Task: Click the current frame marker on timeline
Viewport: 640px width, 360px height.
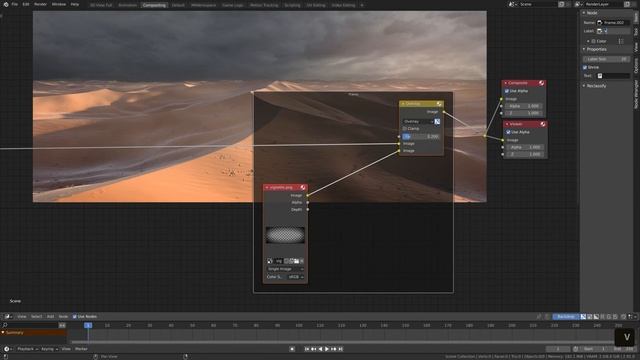Action: coord(88,325)
